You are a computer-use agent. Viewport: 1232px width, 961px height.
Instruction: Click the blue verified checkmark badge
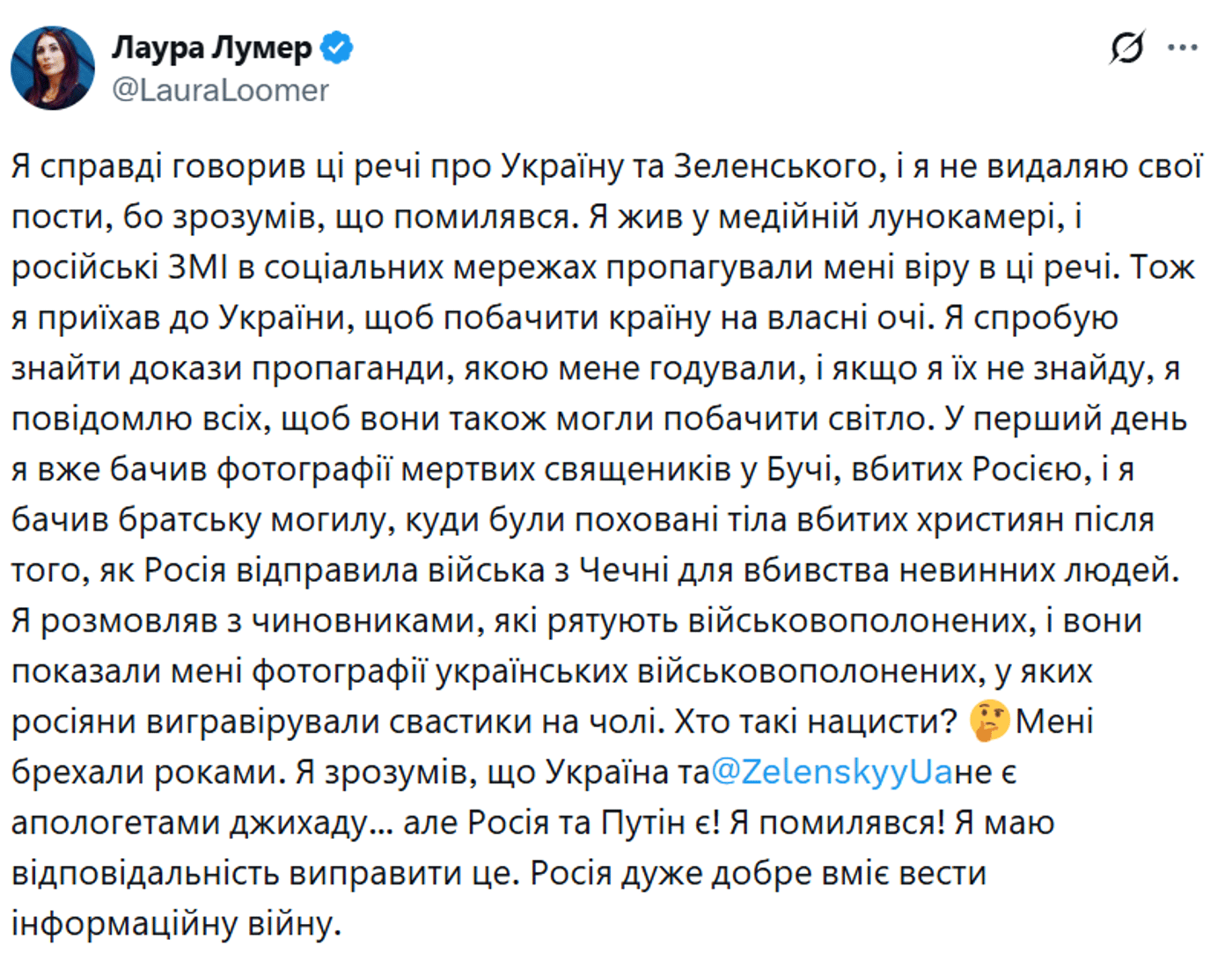[x=337, y=48]
